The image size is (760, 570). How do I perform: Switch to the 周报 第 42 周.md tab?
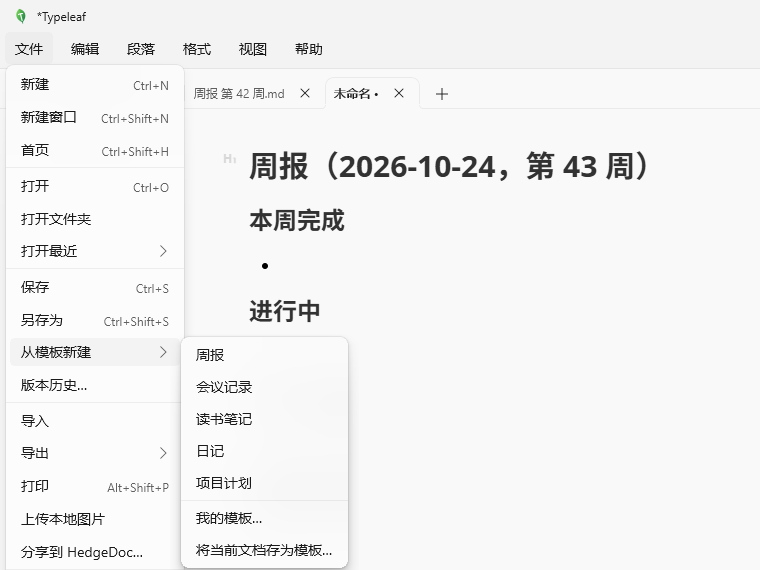tap(239, 94)
